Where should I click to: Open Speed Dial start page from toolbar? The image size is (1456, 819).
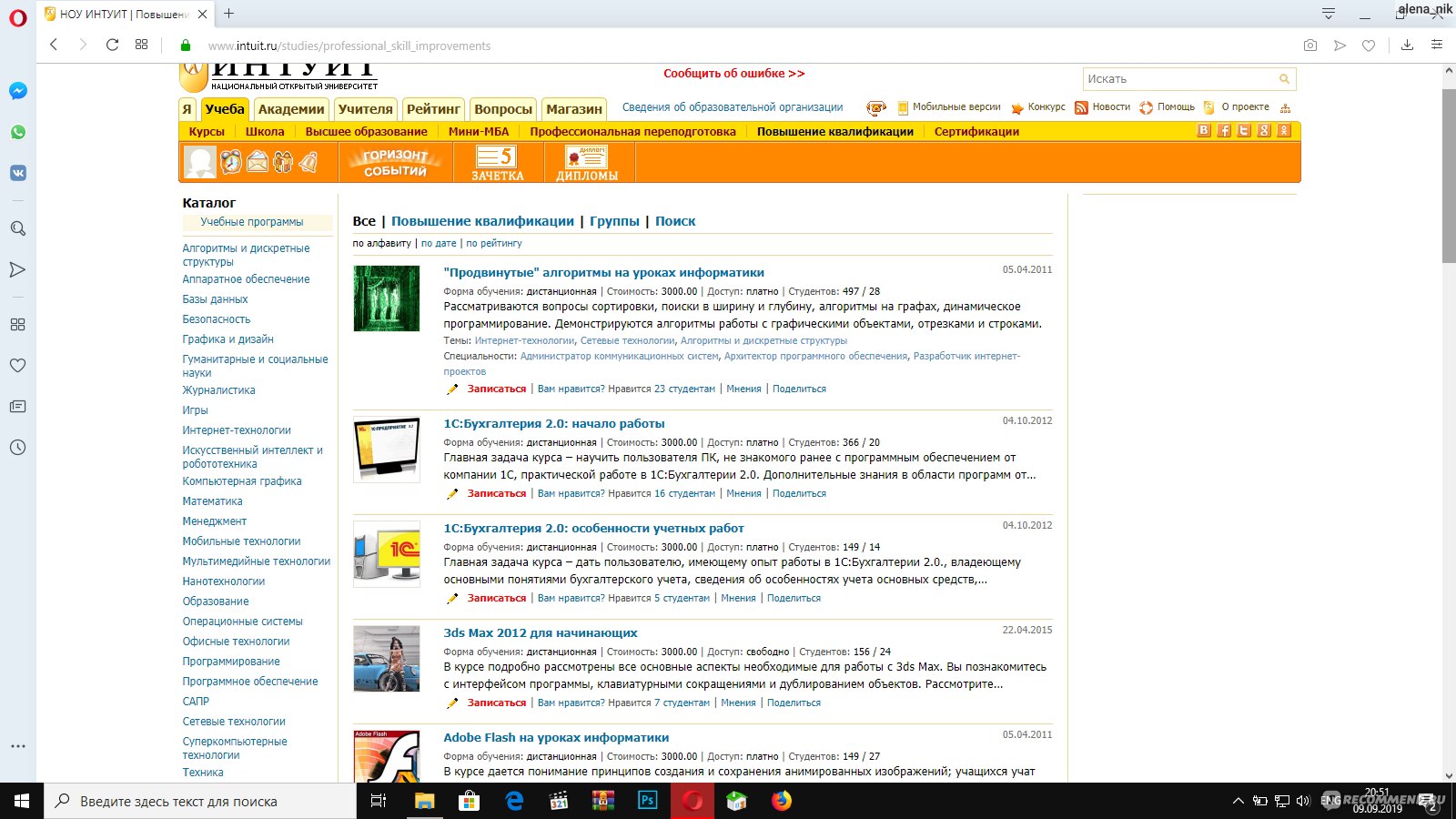(x=141, y=45)
